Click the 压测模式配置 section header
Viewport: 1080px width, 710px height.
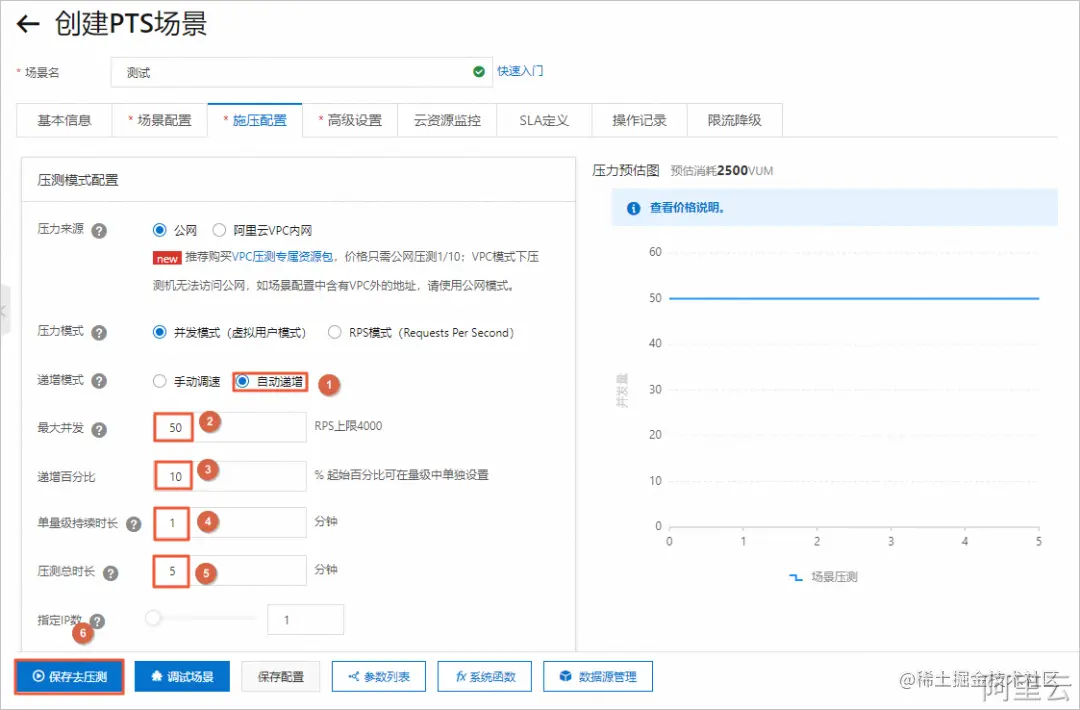[78, 180]
